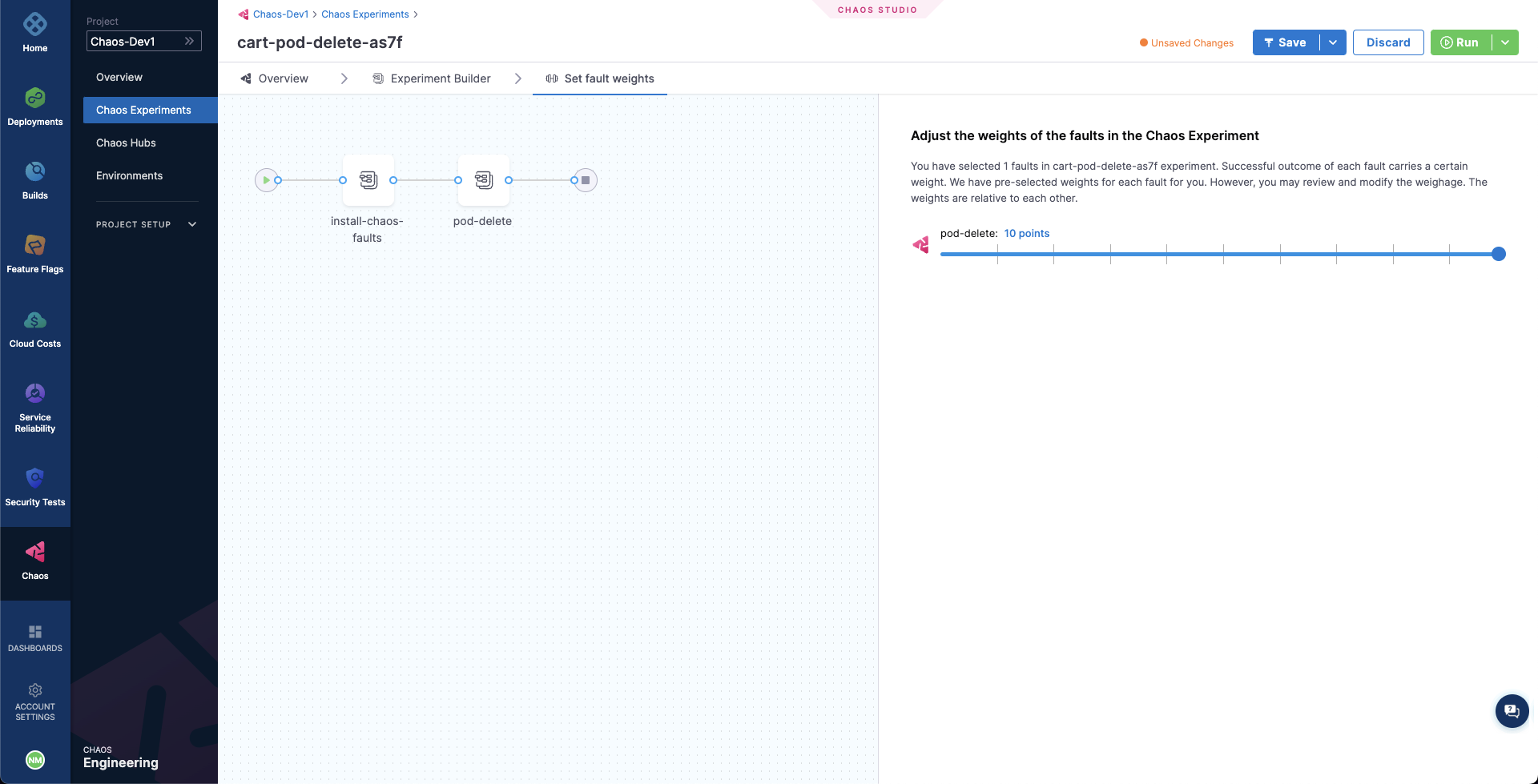Go to the Overview step tab
This screenshot has height=784, width=1538.
tap(274, 78)
